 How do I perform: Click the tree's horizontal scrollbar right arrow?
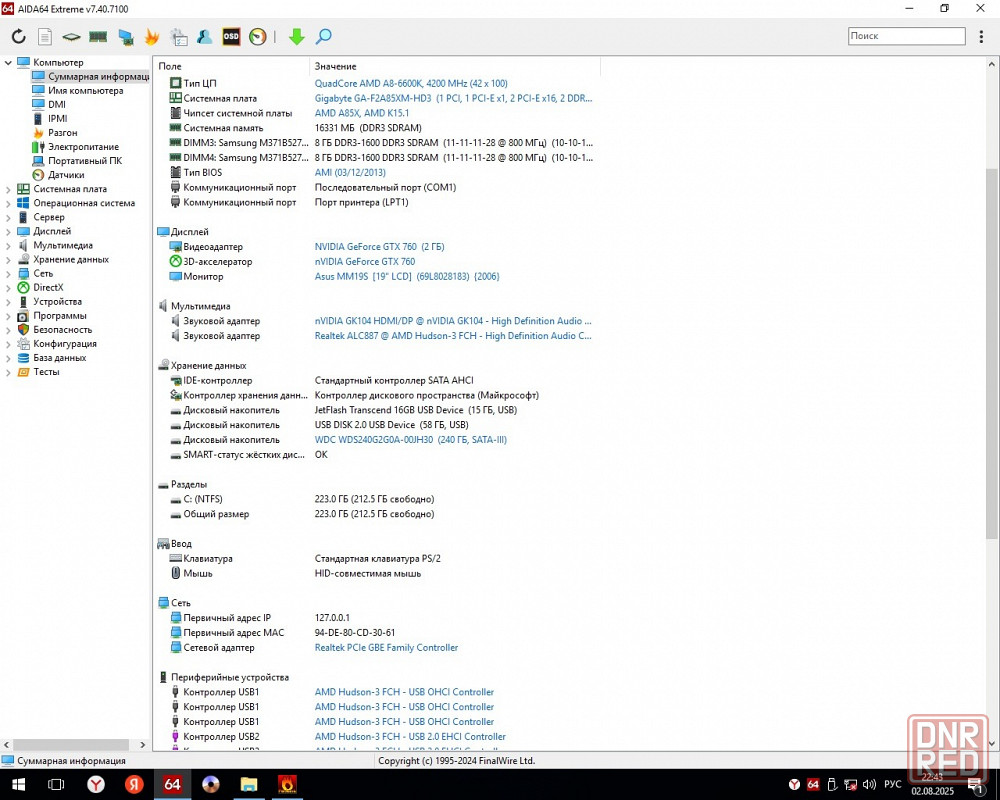pyautogui.click(x=142, y=744)
